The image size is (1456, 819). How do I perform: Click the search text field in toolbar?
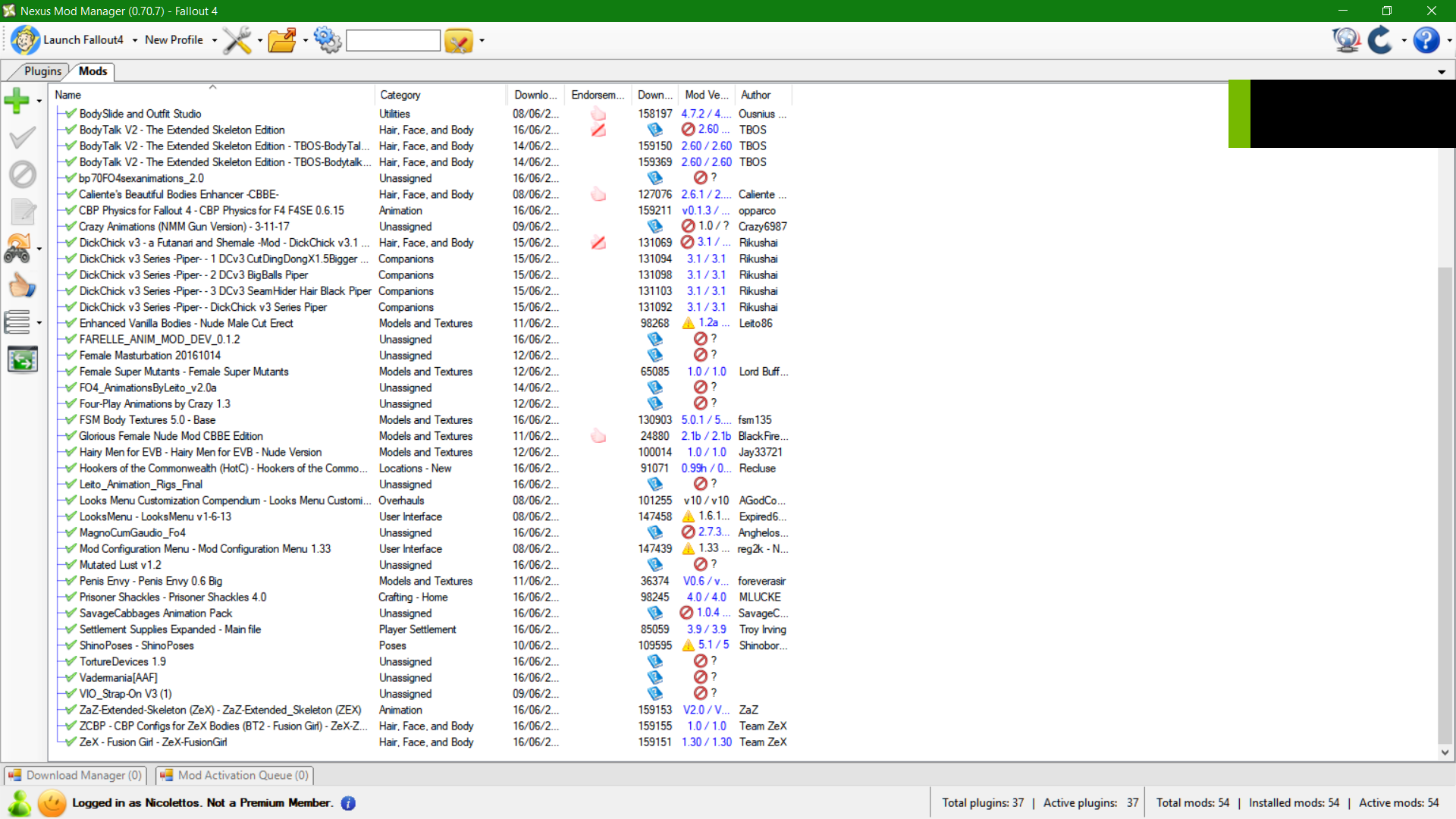tap(393, 40)
